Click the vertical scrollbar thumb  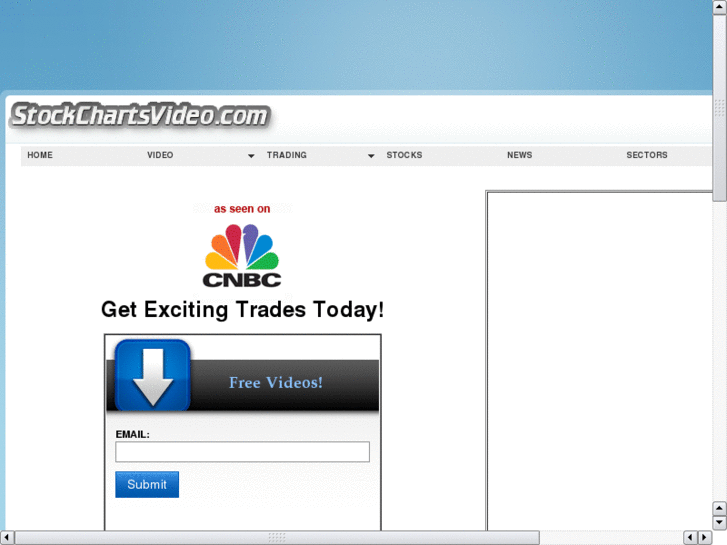click(x=719, y=108)
